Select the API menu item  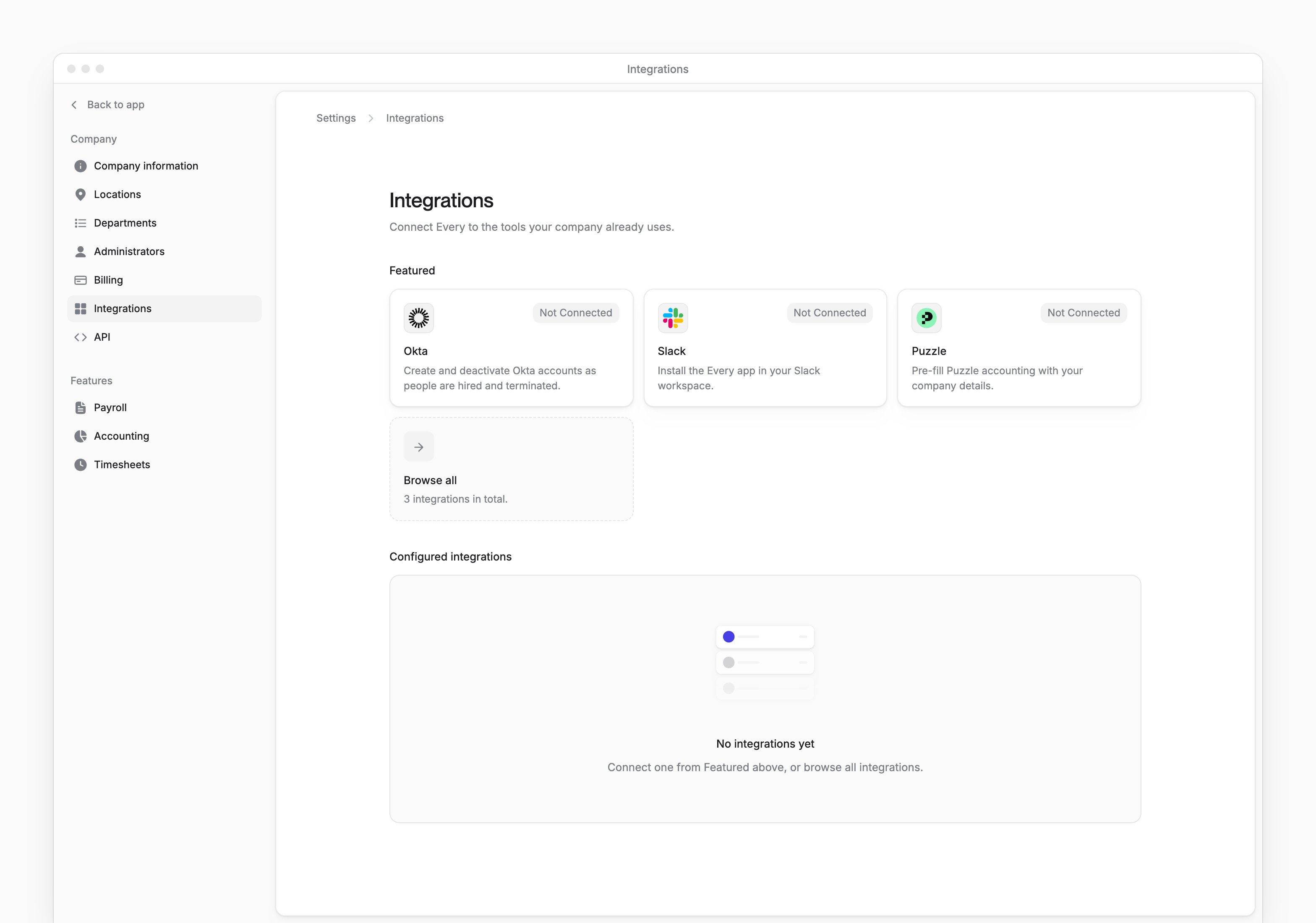[x=164, y=337]
